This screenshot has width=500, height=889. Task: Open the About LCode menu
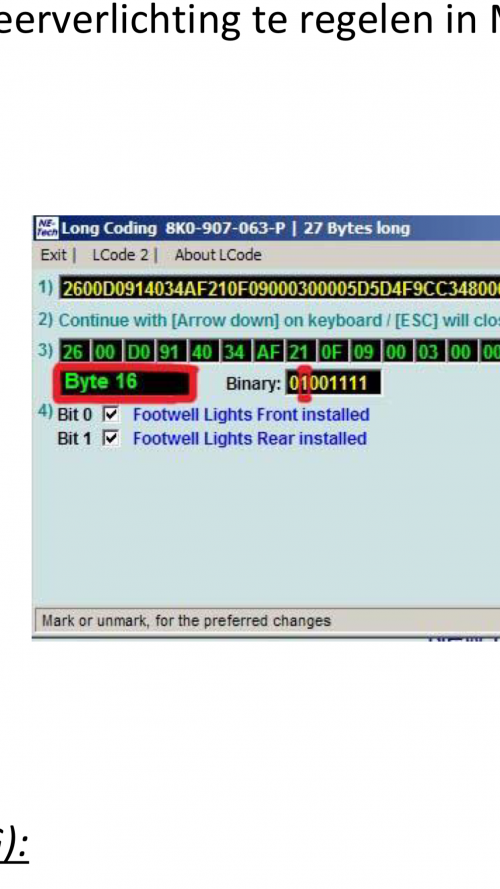point(218,255)
